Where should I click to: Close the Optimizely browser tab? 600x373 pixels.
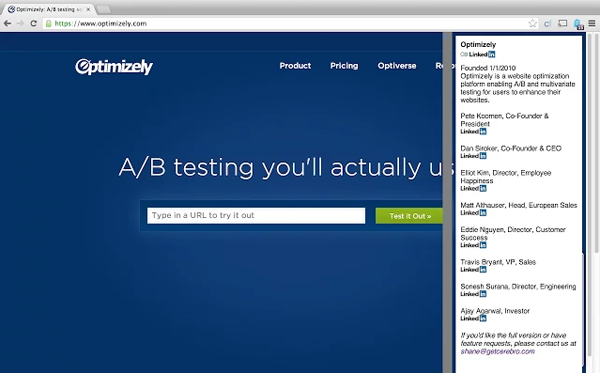88,9
